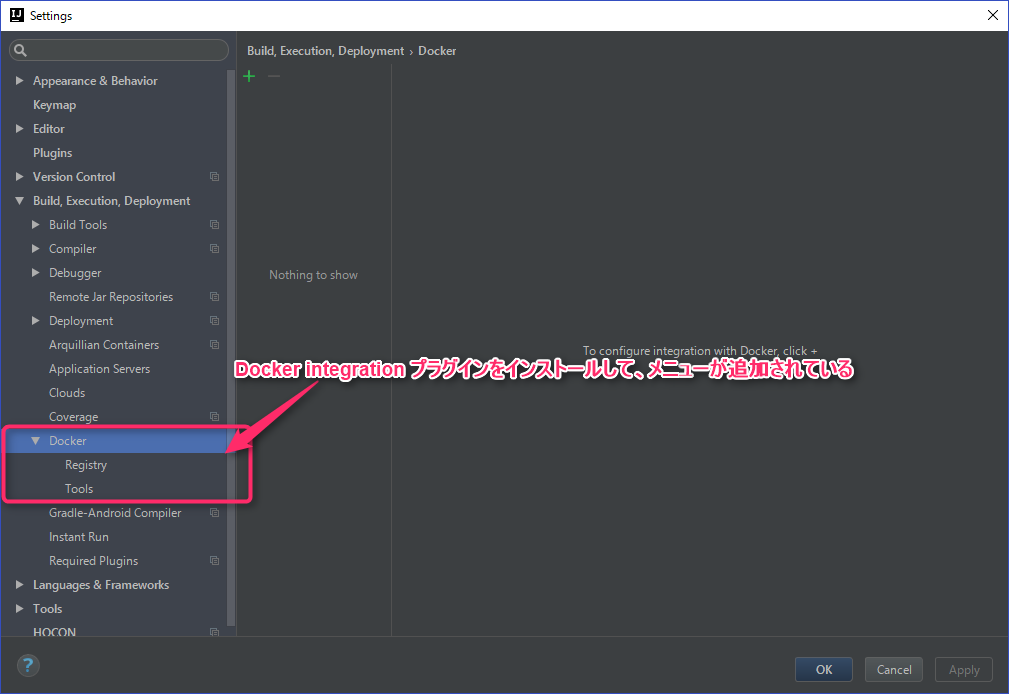Viewport: 1009px width, 694px height.
Task: Click the project-level icon next to Compiler
Action: [214, 249]
